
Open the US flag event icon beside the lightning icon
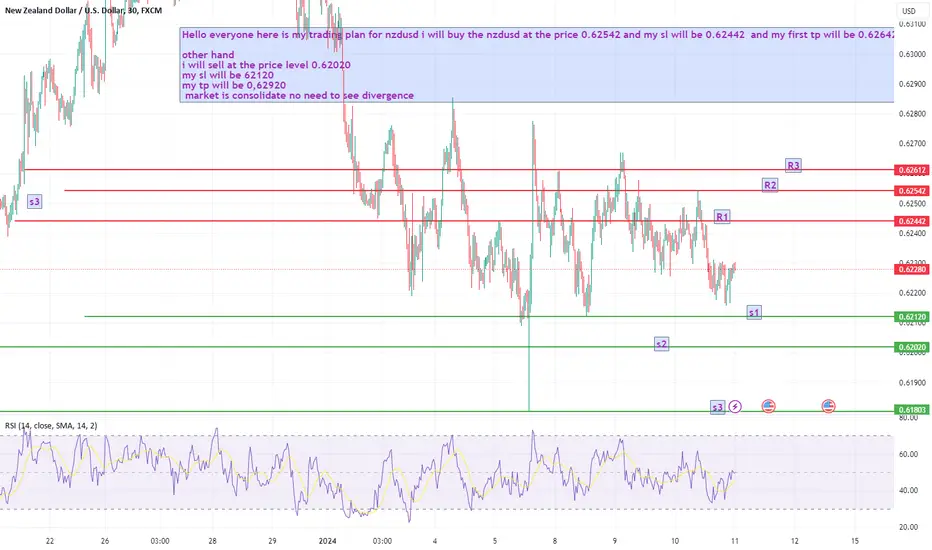769,406
